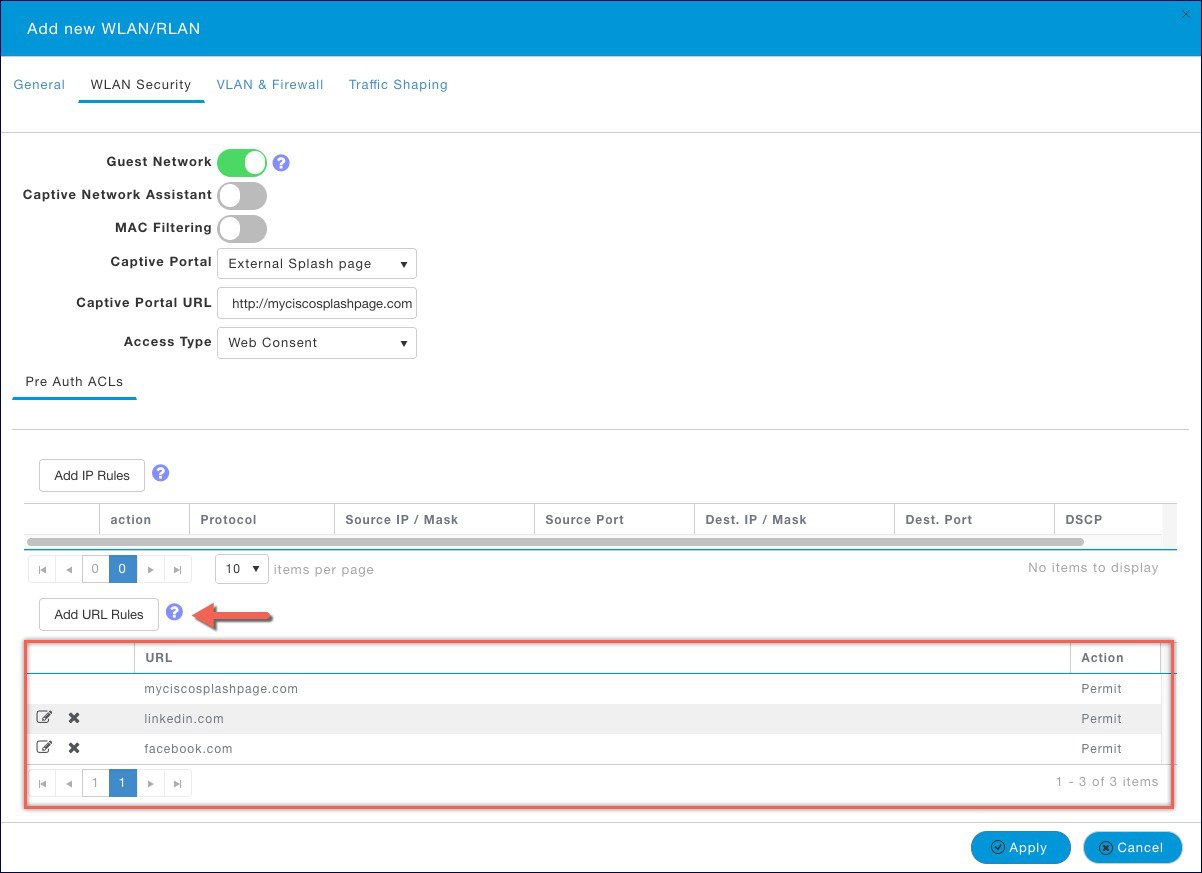Click the Add IP Rules button
This screenshot has width=1202, height=873.
coord(92,475)
